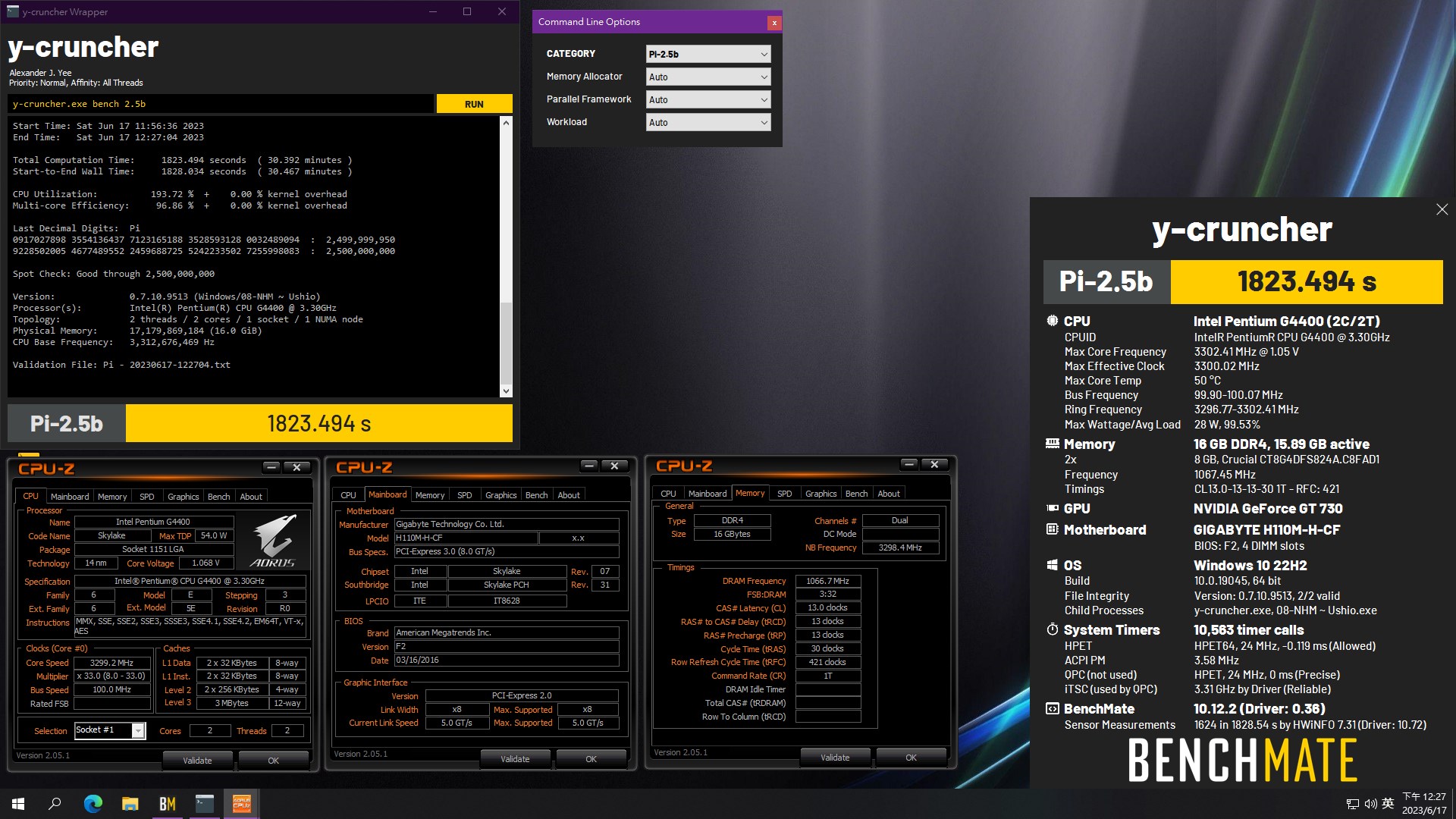Click the Windows 10 22H2 OS text
This screenshot has height=819, width=1456.
pyautogui.click(x=1250, y=565)
